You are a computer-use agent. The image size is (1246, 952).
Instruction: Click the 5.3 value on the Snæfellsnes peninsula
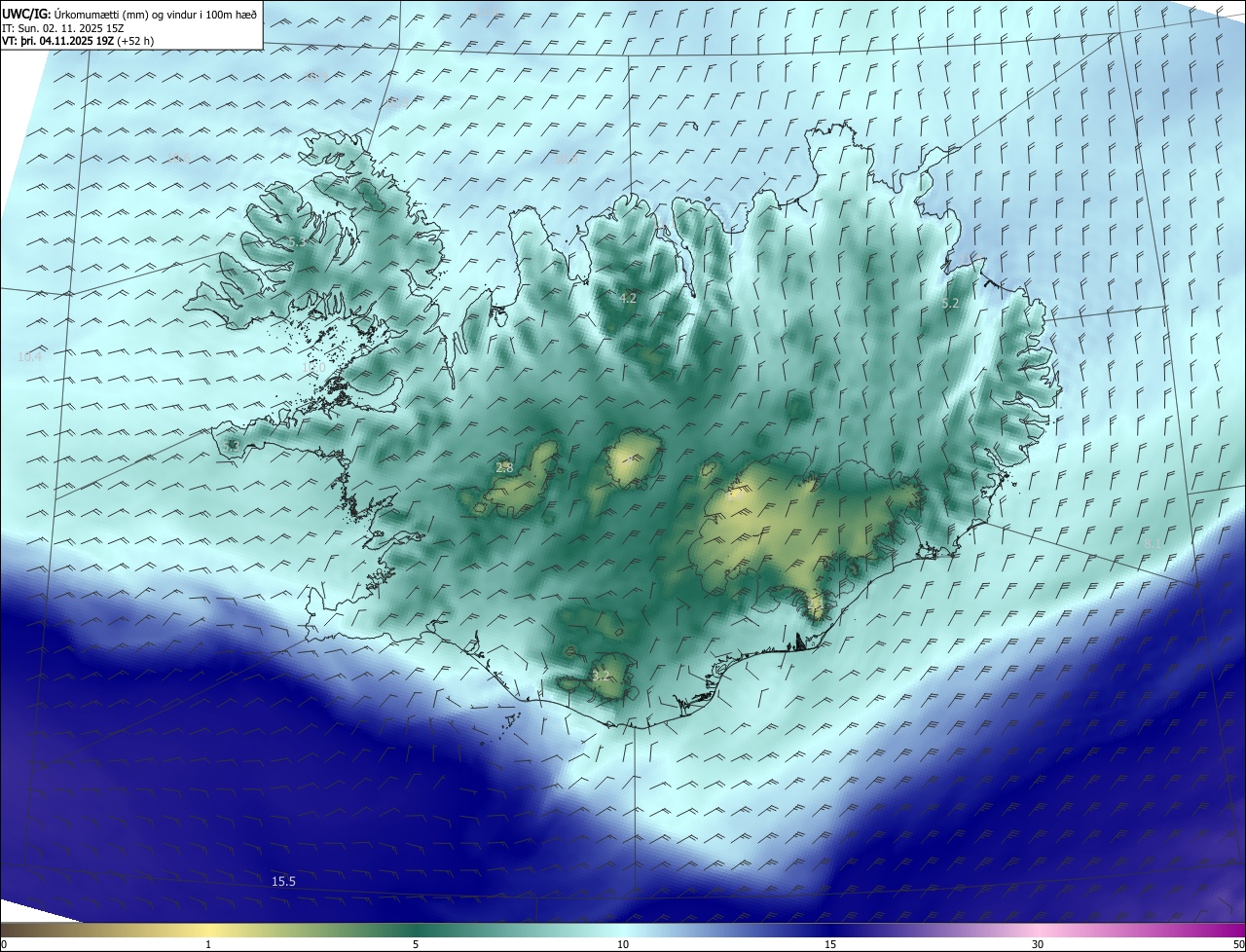click(x=231, y=446)
